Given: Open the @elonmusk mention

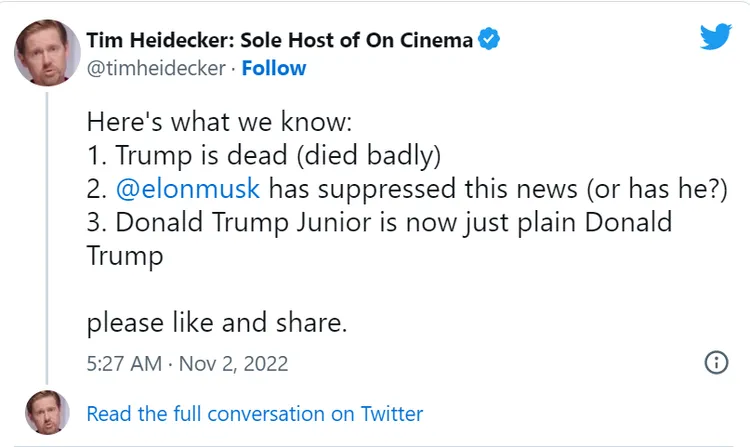Looking at the screenshot, I should click(x=187, y=189).
